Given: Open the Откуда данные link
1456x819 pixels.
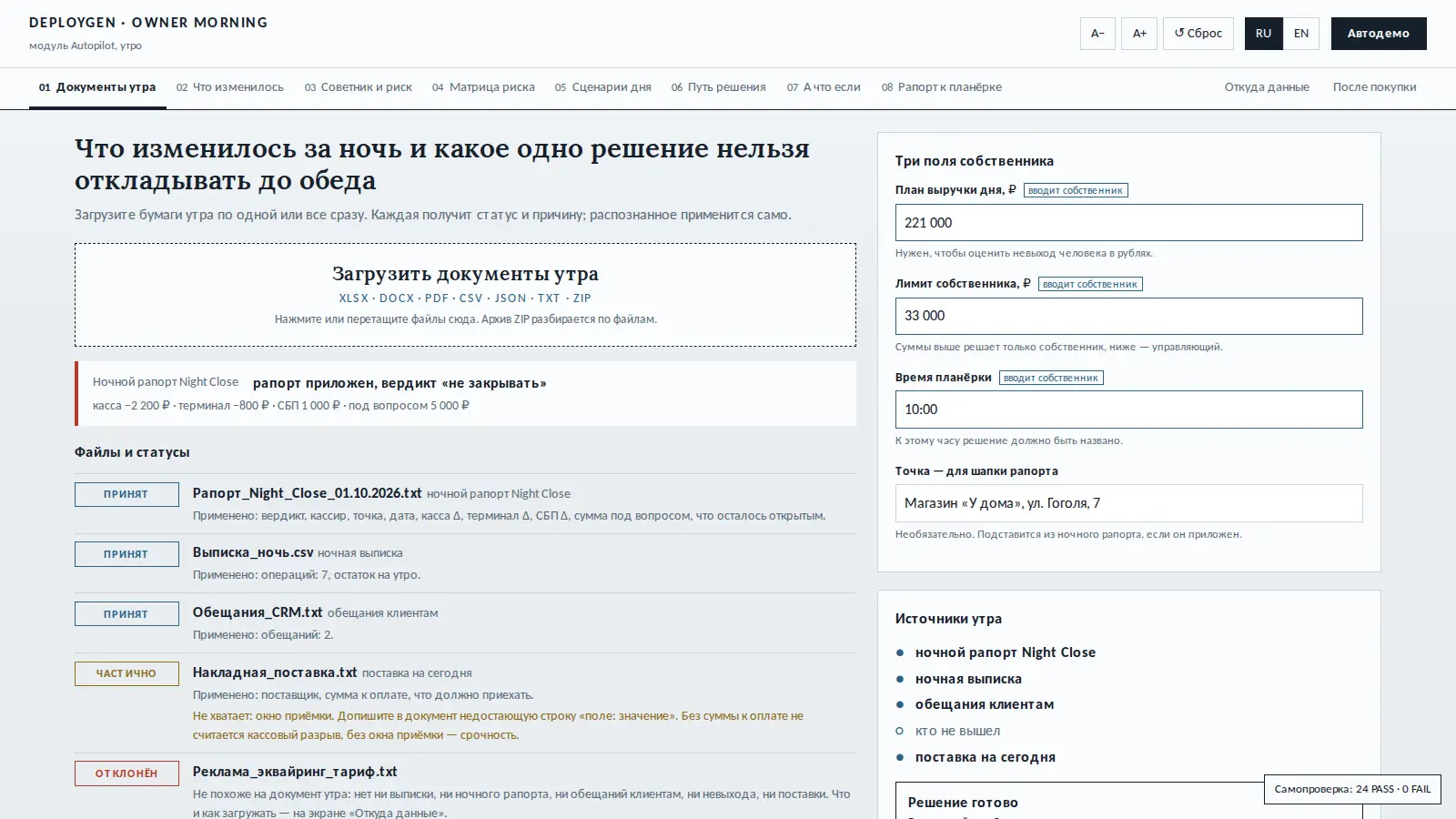Looking at the screenshot, I should [x=1267, y=87].
